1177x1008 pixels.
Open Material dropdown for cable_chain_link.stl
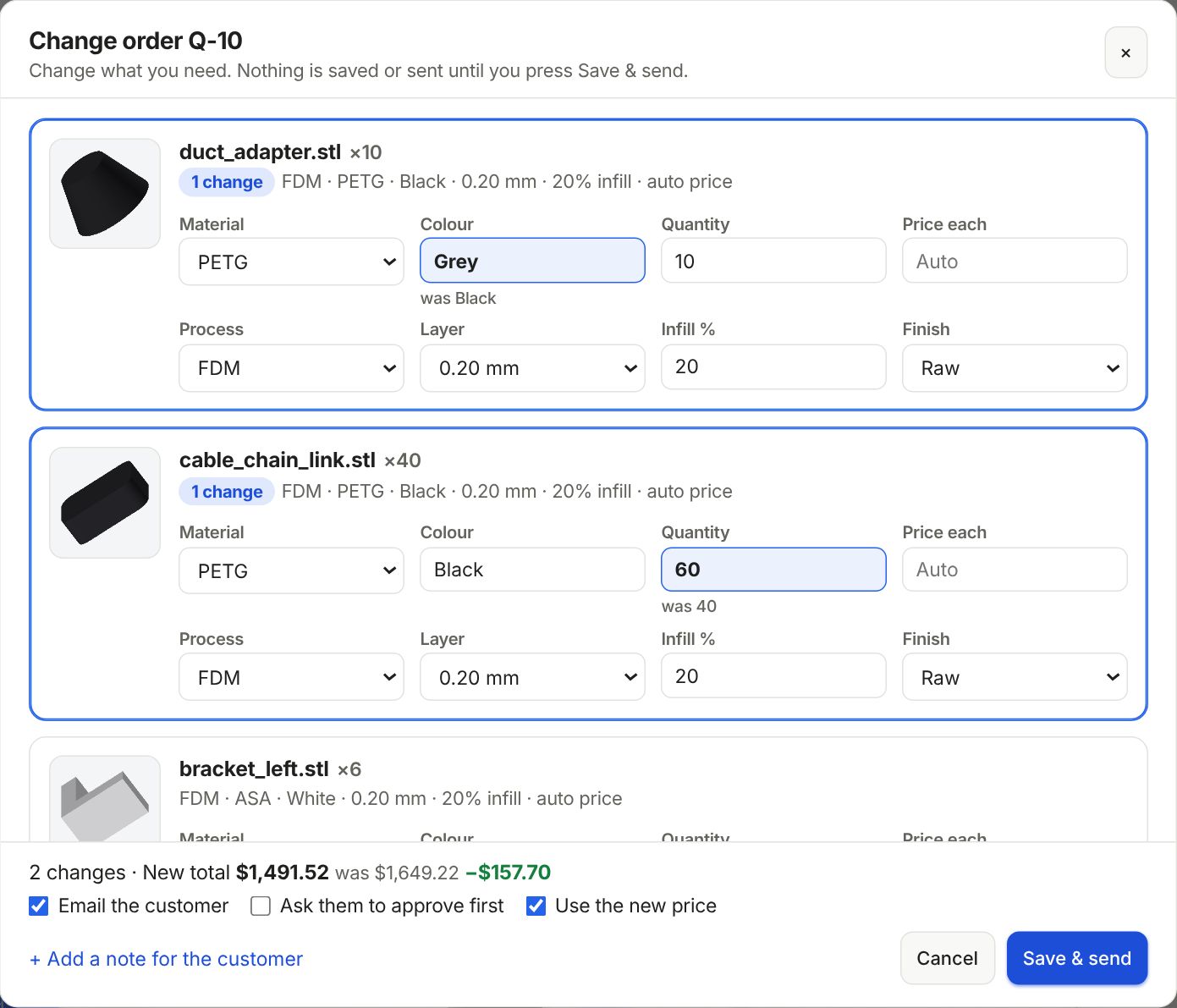click(291, 570)
